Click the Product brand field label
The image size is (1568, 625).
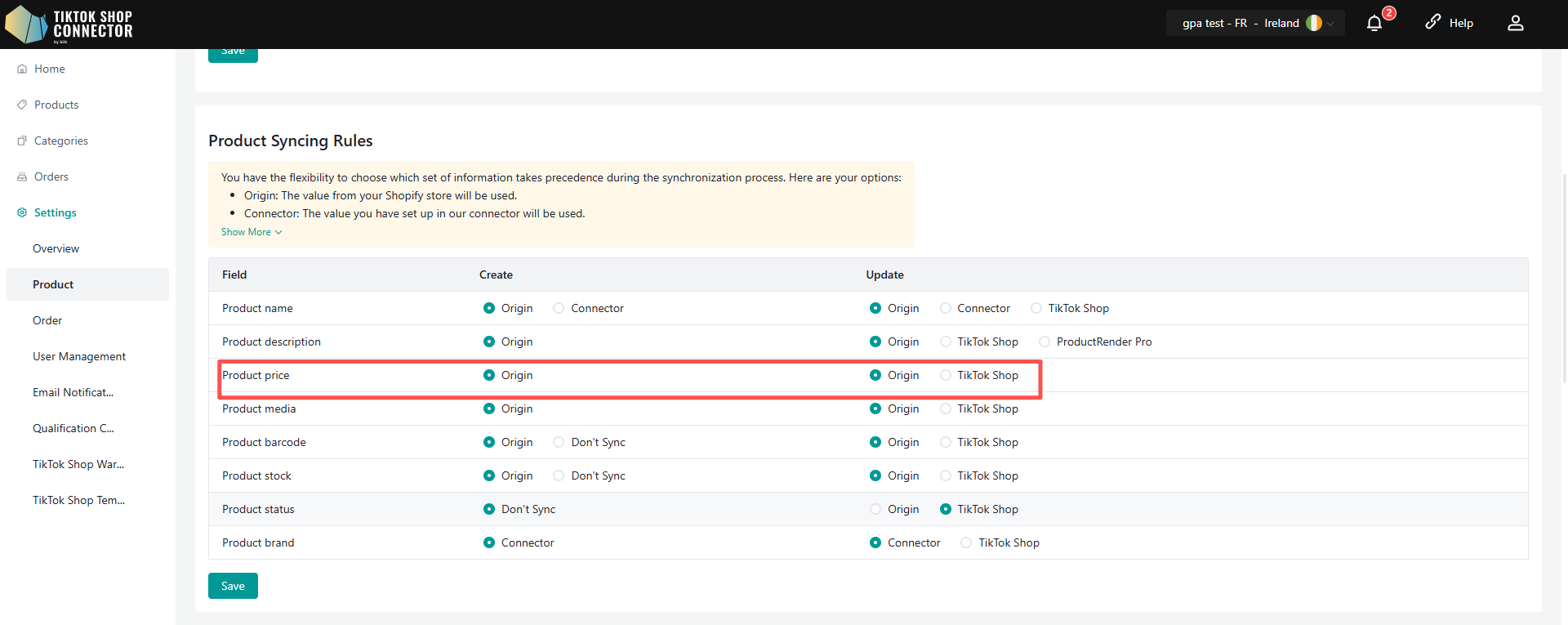point(258,542)
